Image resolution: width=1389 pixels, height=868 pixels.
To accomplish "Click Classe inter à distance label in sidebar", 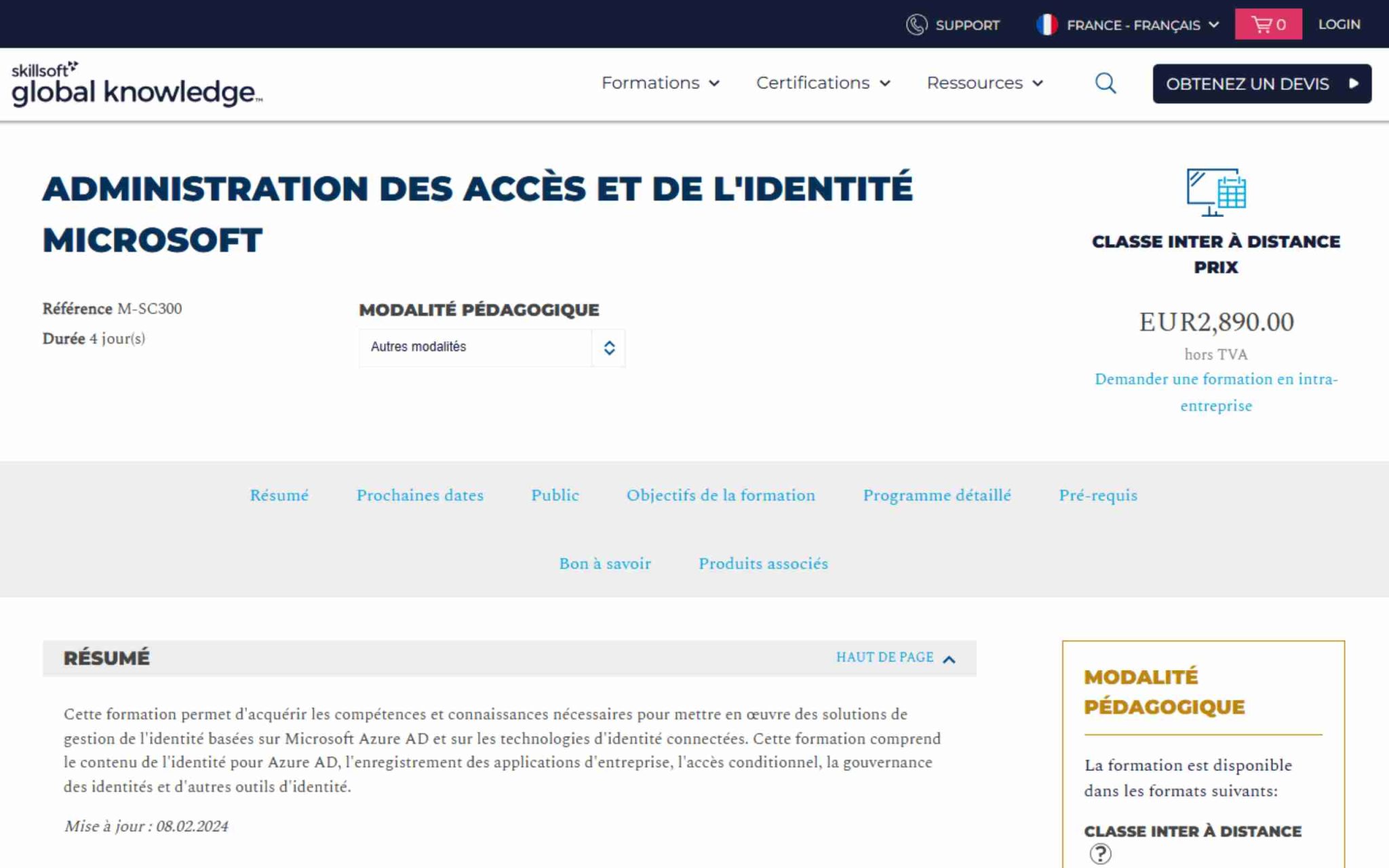I will pyautogui.click(x=1192, y=831).
